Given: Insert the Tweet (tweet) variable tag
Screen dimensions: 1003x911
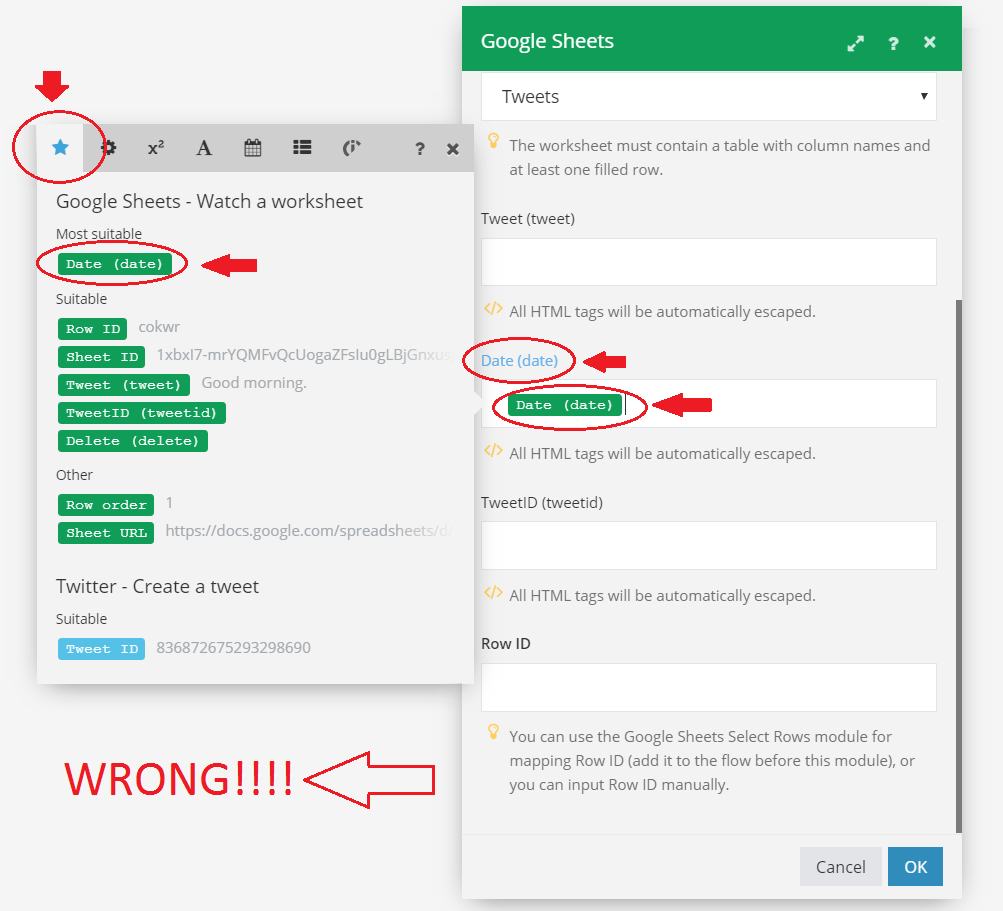Looking at the screenshot, I should (123, 385).
